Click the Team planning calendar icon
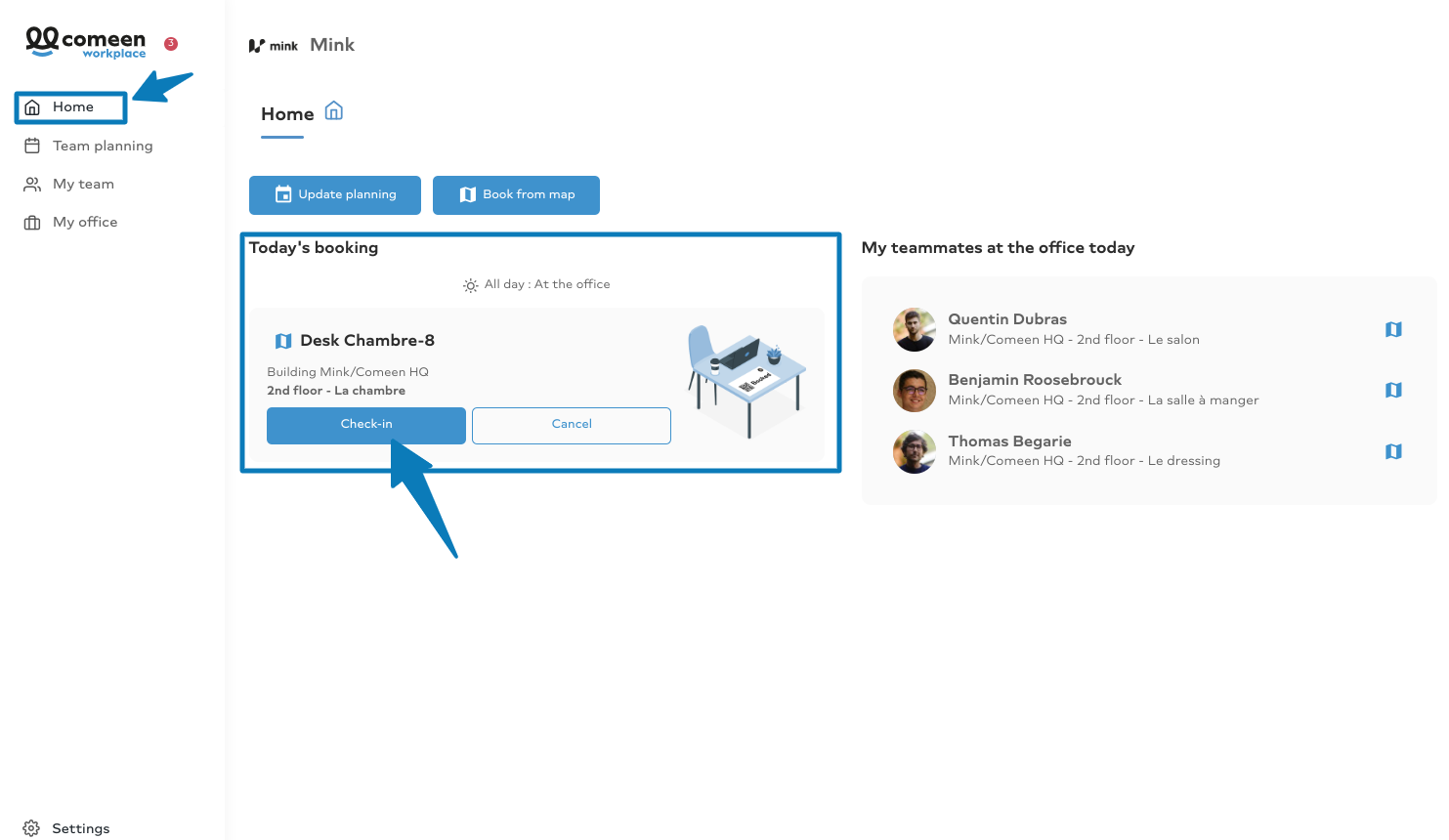The width and height of the screenshot is (1449, 840). pyautogui.click(x=32, y=146)
